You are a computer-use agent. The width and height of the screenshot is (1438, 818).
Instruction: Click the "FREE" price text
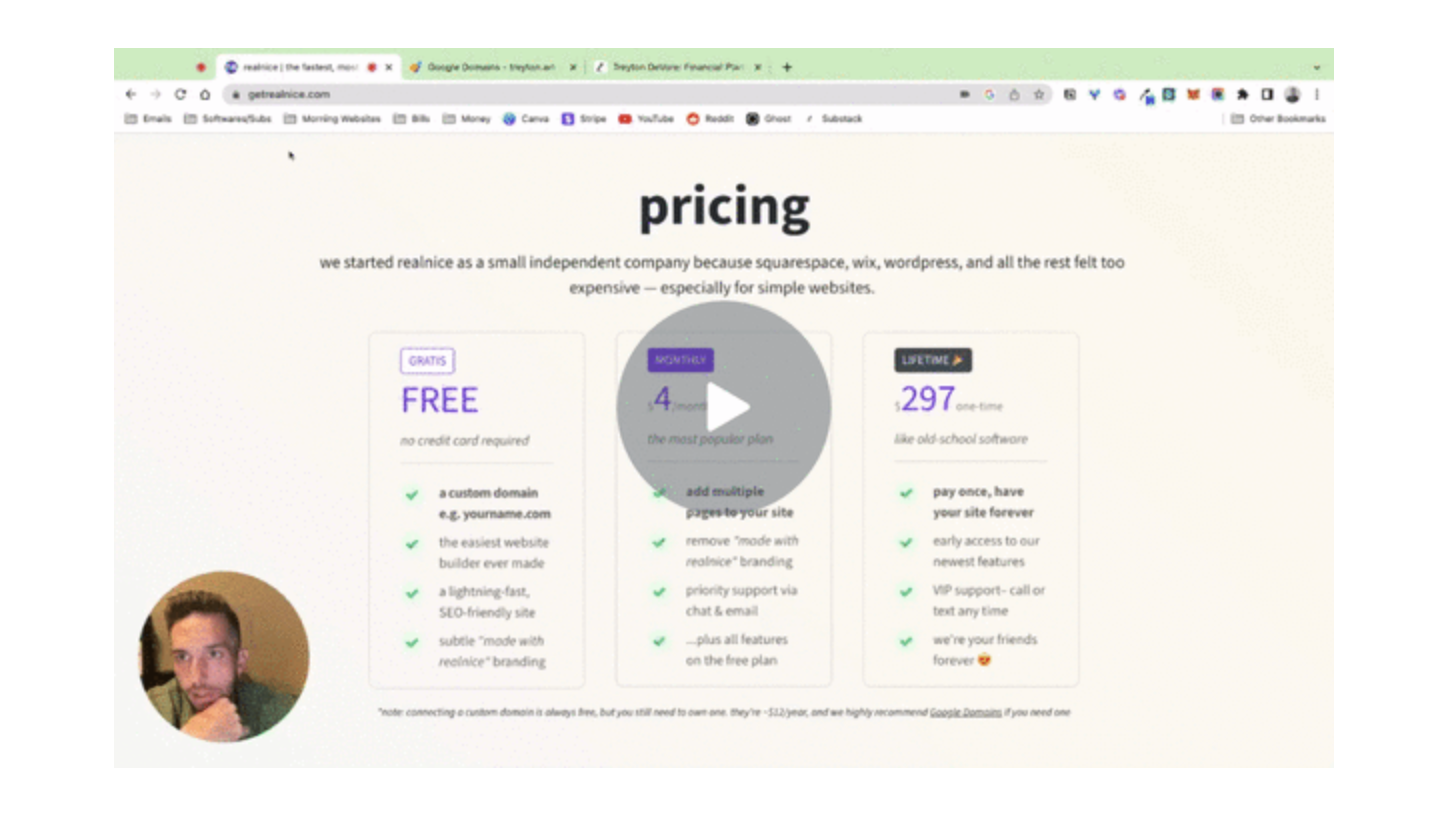click(x=439, y=400)
